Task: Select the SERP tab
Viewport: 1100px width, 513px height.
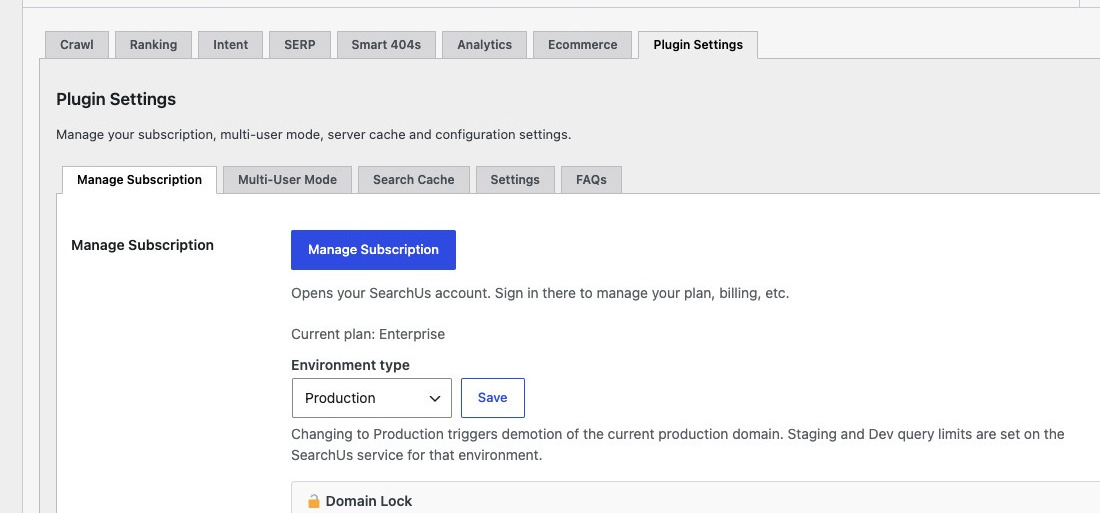Action: pyautogui.click(x=300, y=44)
